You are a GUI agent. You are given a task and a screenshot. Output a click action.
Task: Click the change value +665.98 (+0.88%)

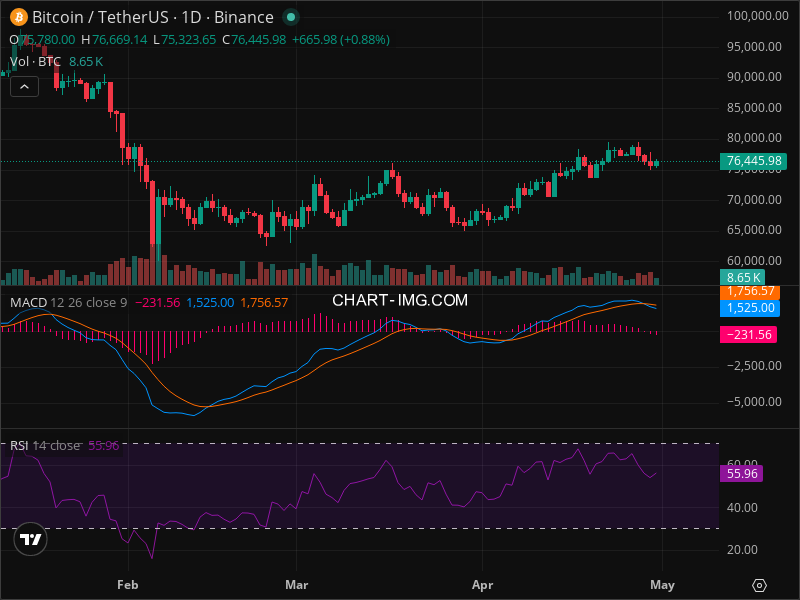(341, 40)
